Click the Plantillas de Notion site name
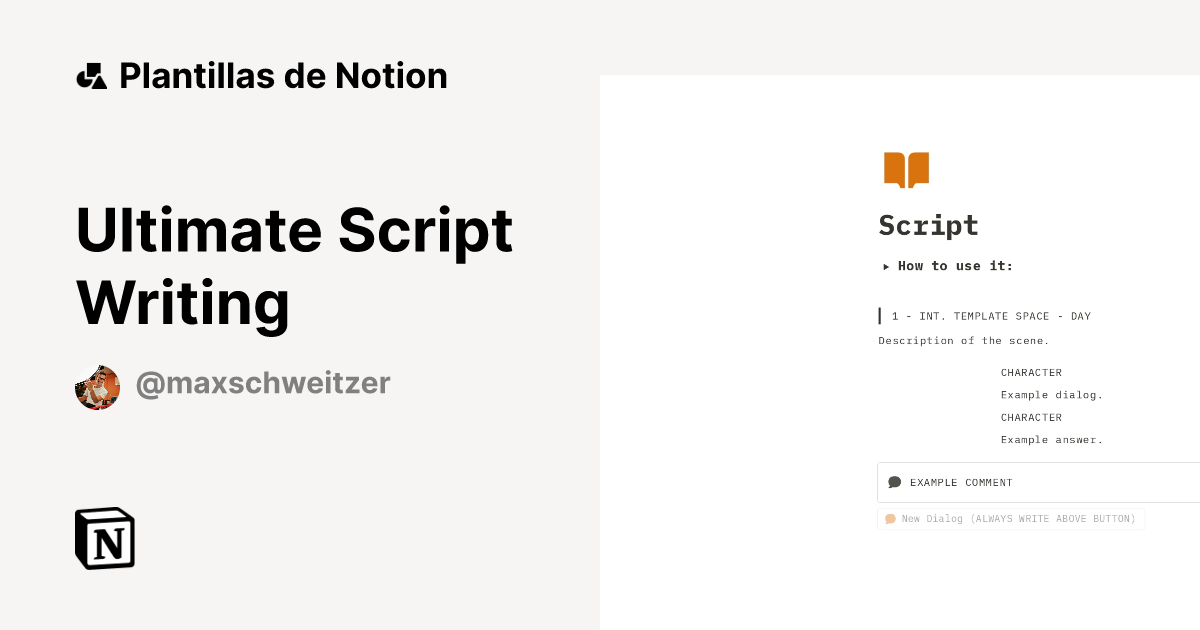Viewport: 1200px width, 630px height. pyautogui.click(x=283, y=75)
